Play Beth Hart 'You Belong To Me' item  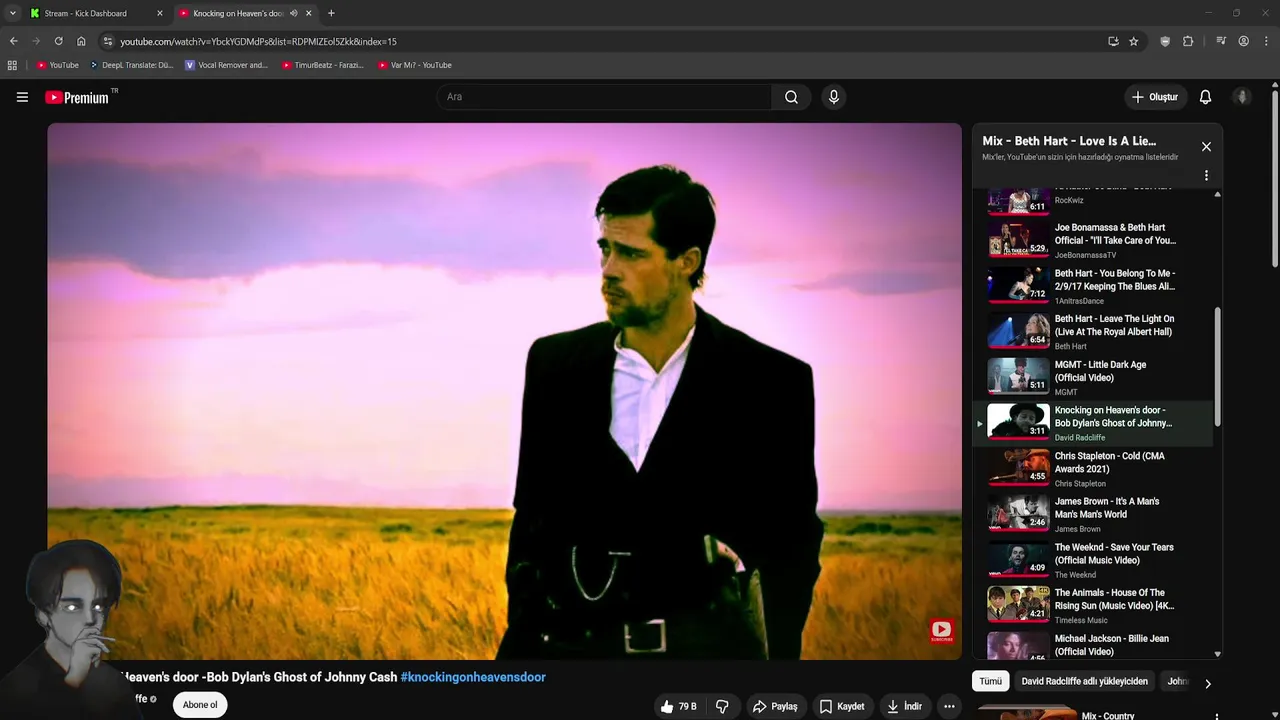click(x=1093, y=286)
